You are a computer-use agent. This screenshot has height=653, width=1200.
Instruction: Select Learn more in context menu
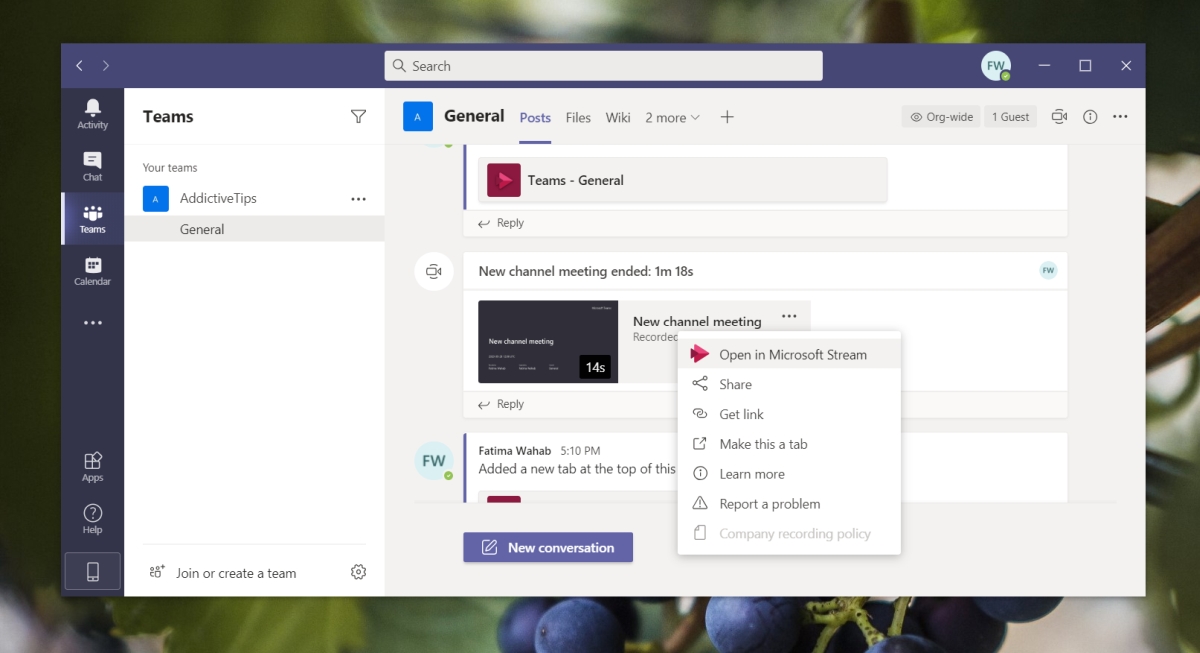click(789, 474)
